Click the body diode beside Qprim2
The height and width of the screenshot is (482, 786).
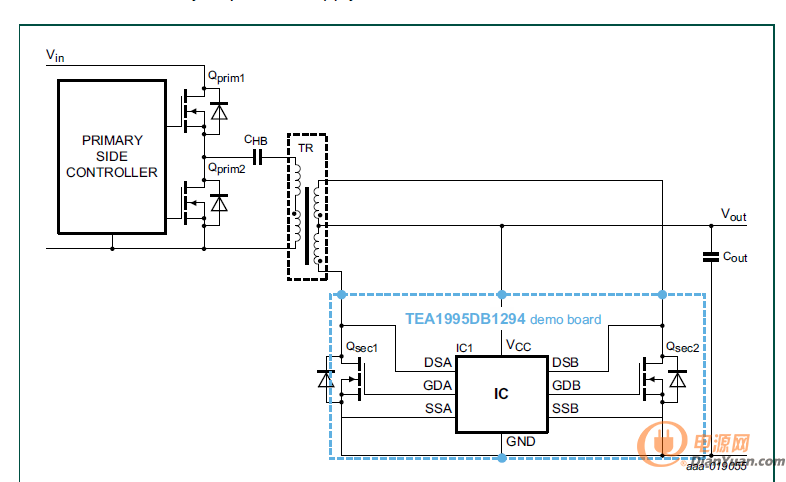(x=219, y=203)
